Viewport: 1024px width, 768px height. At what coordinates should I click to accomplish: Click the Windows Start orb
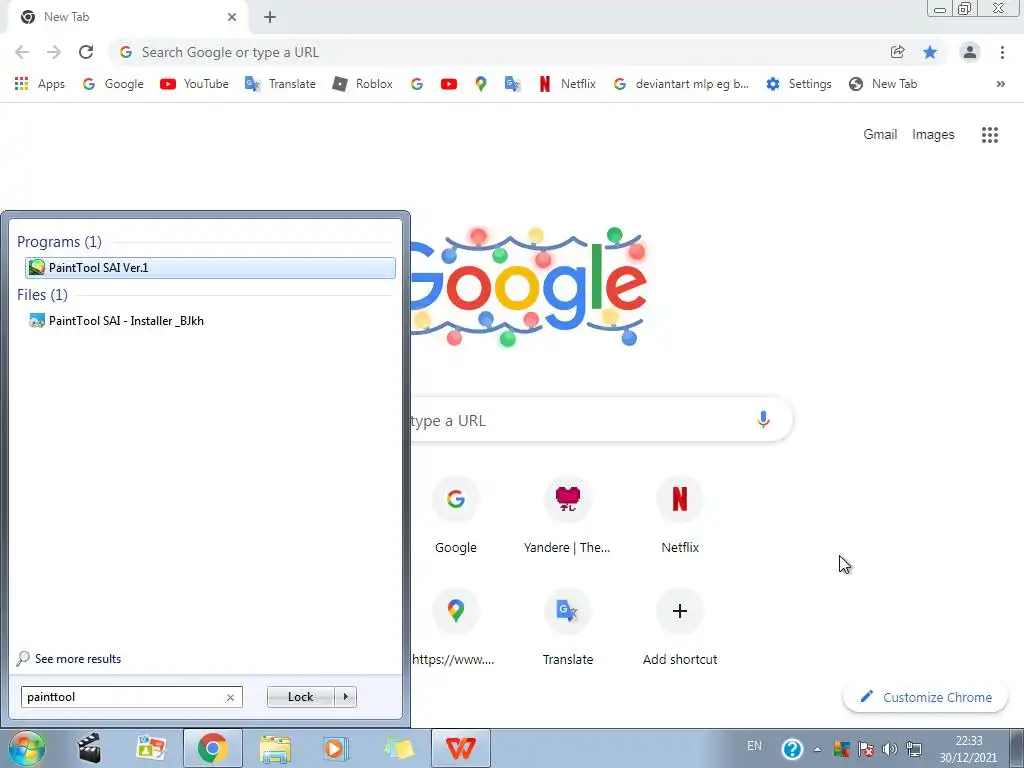(x=26, y=748)
